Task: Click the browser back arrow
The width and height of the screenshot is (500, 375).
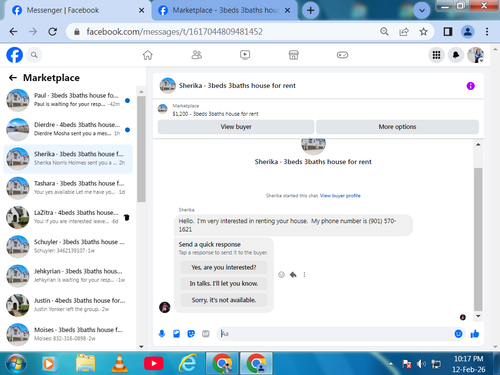Action: point(13,32)
